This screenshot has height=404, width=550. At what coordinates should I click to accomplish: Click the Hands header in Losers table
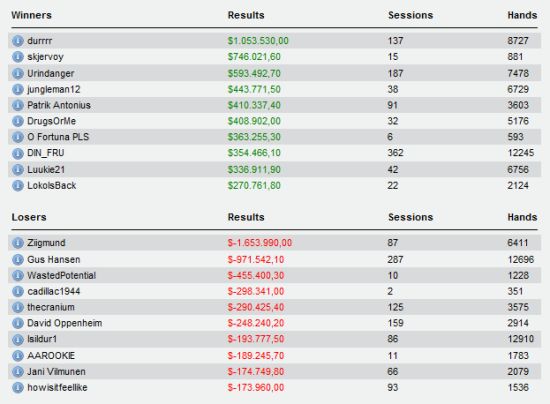pos(522,217)
